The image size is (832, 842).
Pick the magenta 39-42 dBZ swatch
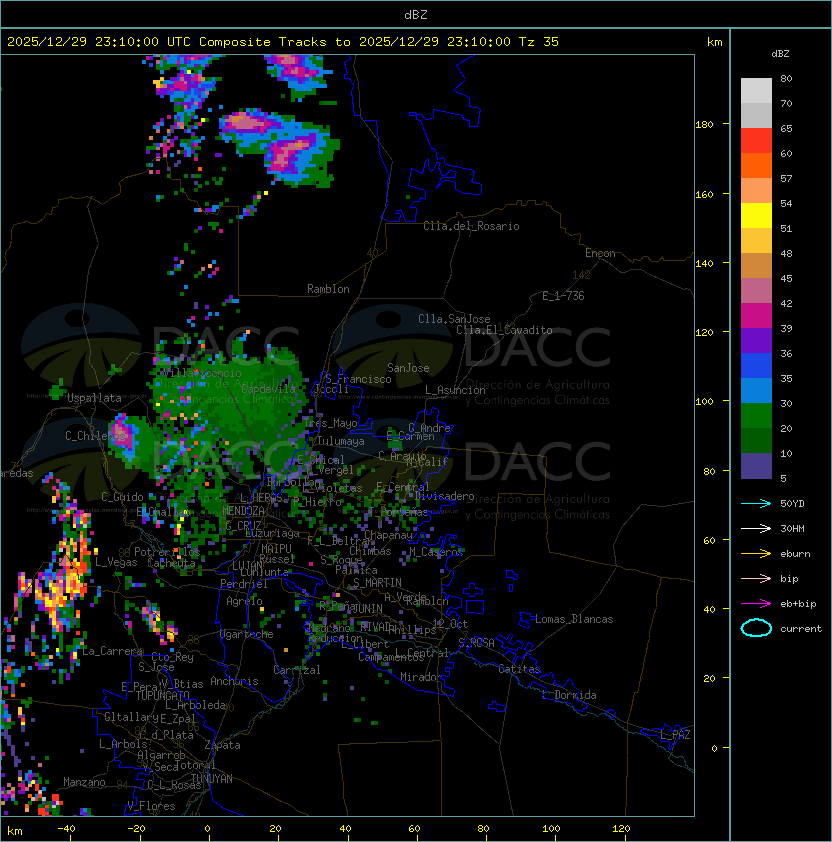[x=756, y=316]
